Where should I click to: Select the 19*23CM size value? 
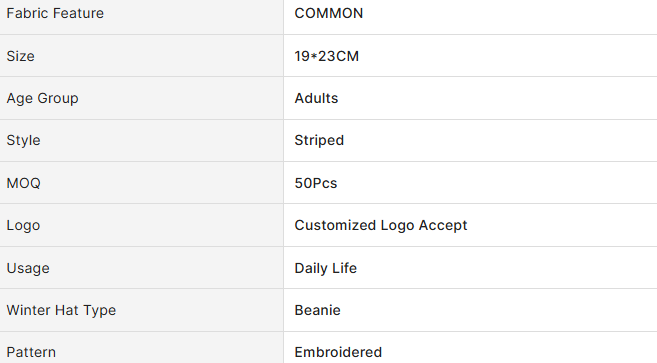click(x=326, y=56)
